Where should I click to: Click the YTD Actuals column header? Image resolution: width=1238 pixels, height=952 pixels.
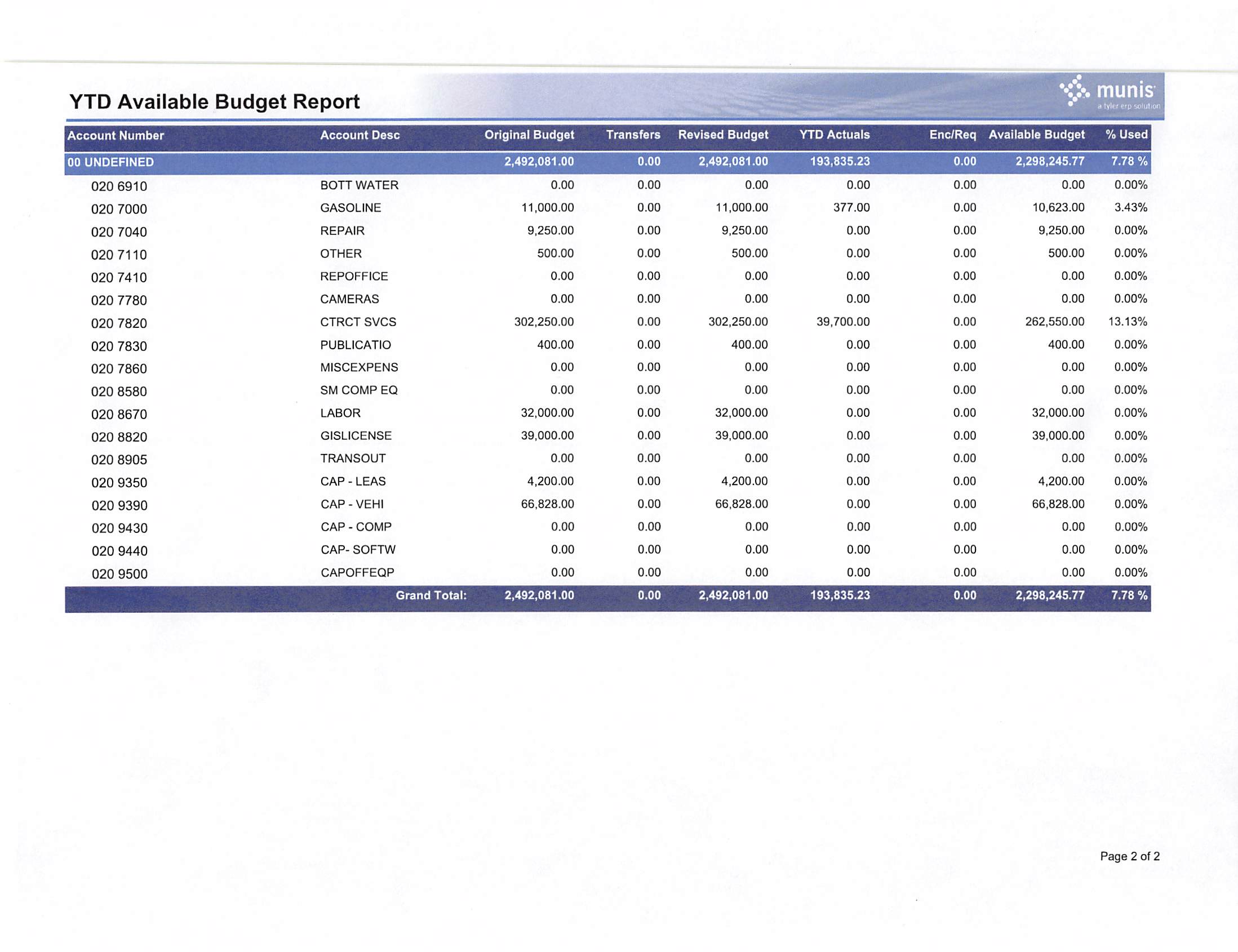(x=835, y=135)
